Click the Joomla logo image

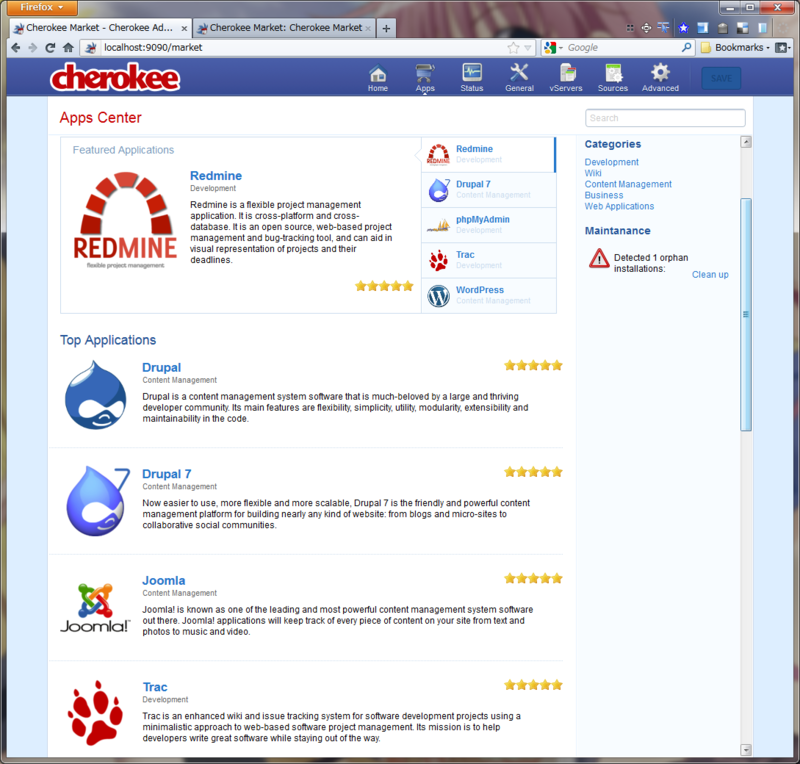pyautogui.click(x=95, y=608)
